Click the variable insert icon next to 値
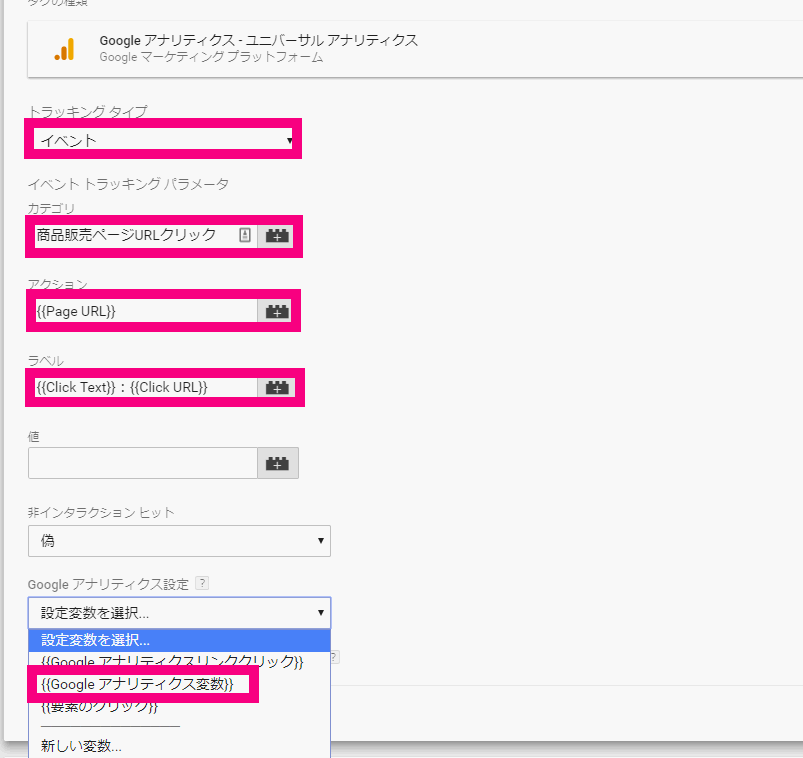 coord(278,464)
